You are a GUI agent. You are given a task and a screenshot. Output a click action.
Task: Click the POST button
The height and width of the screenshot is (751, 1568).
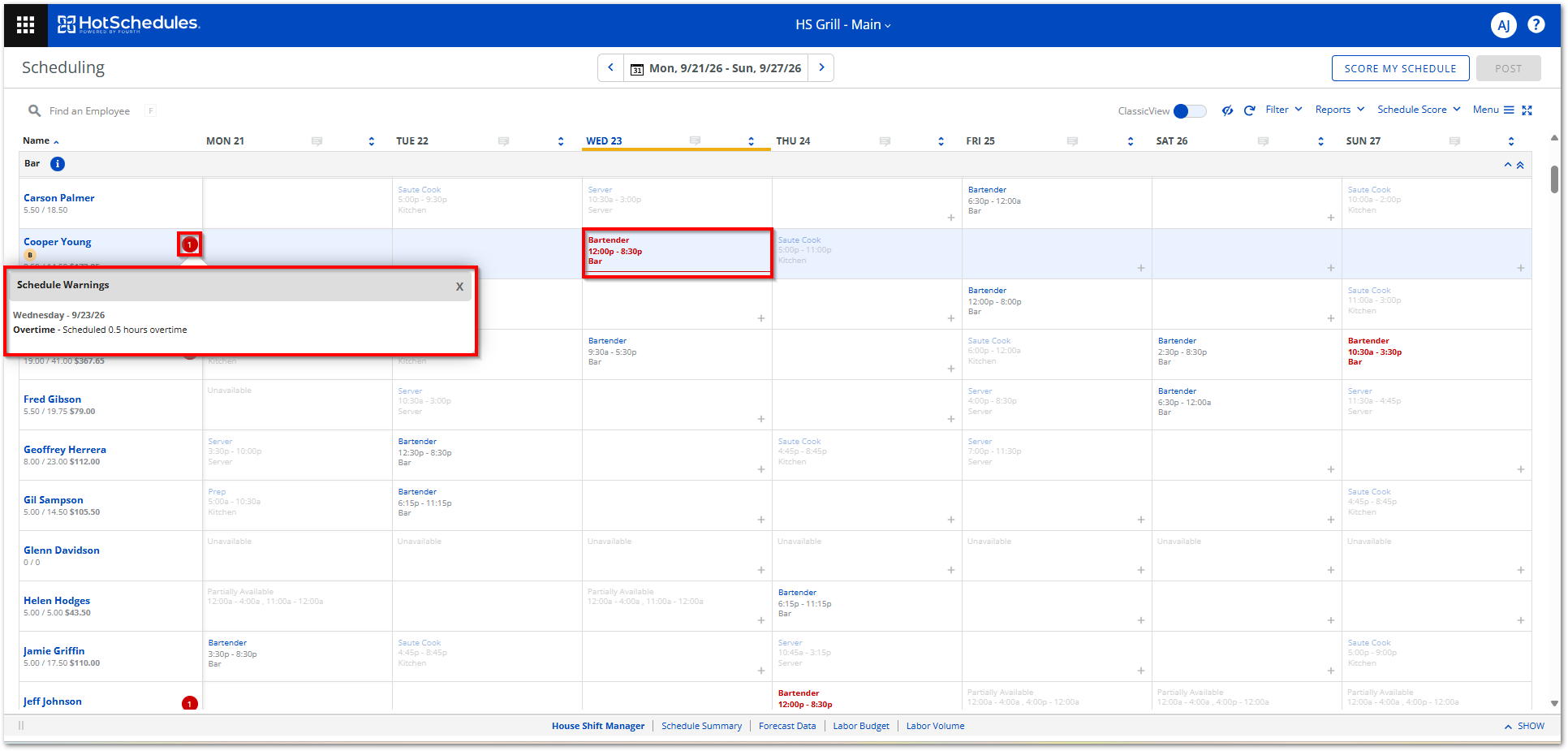(x=1508, y=68)
